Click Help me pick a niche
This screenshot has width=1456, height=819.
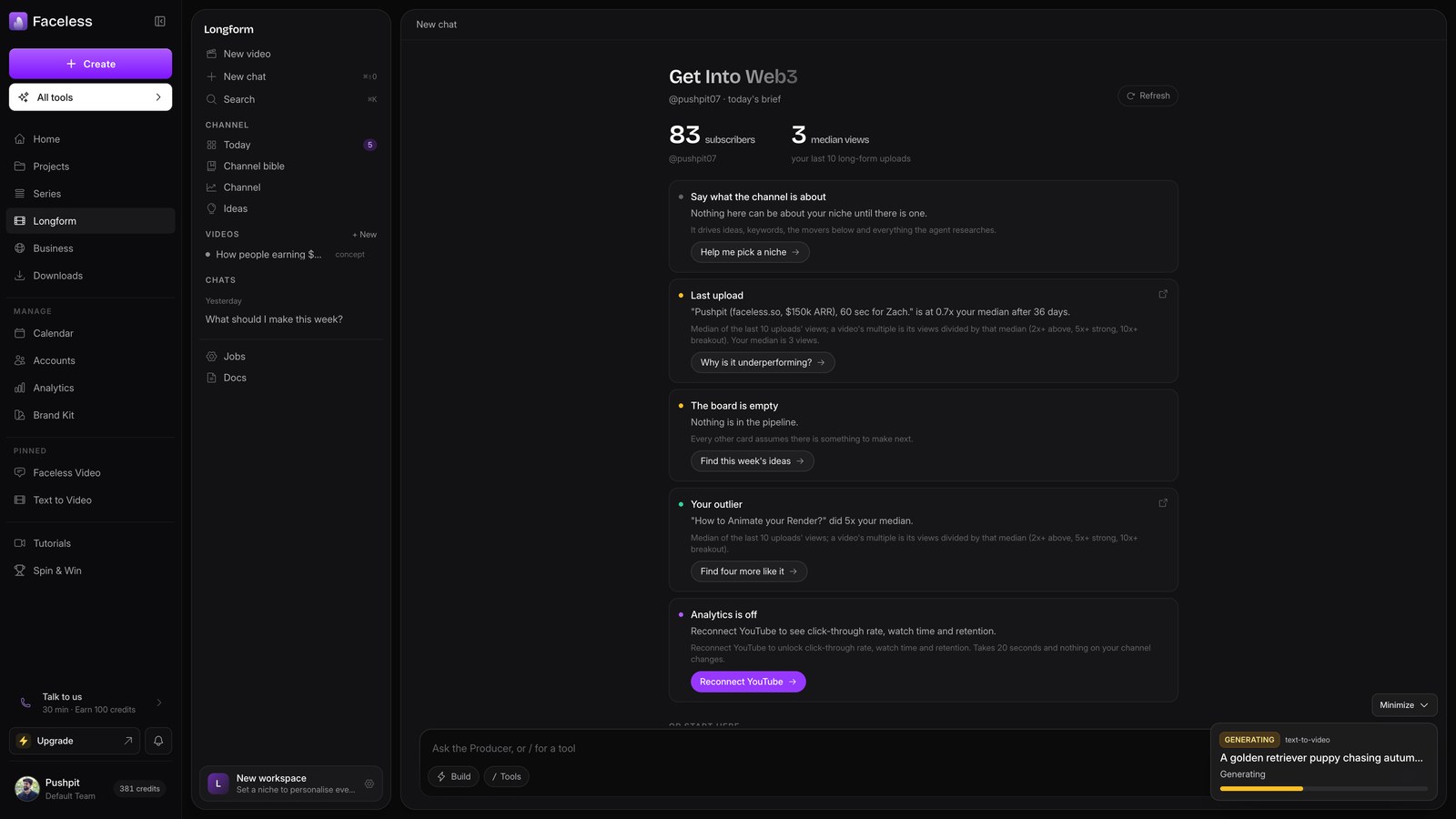[x=750, y=252]
